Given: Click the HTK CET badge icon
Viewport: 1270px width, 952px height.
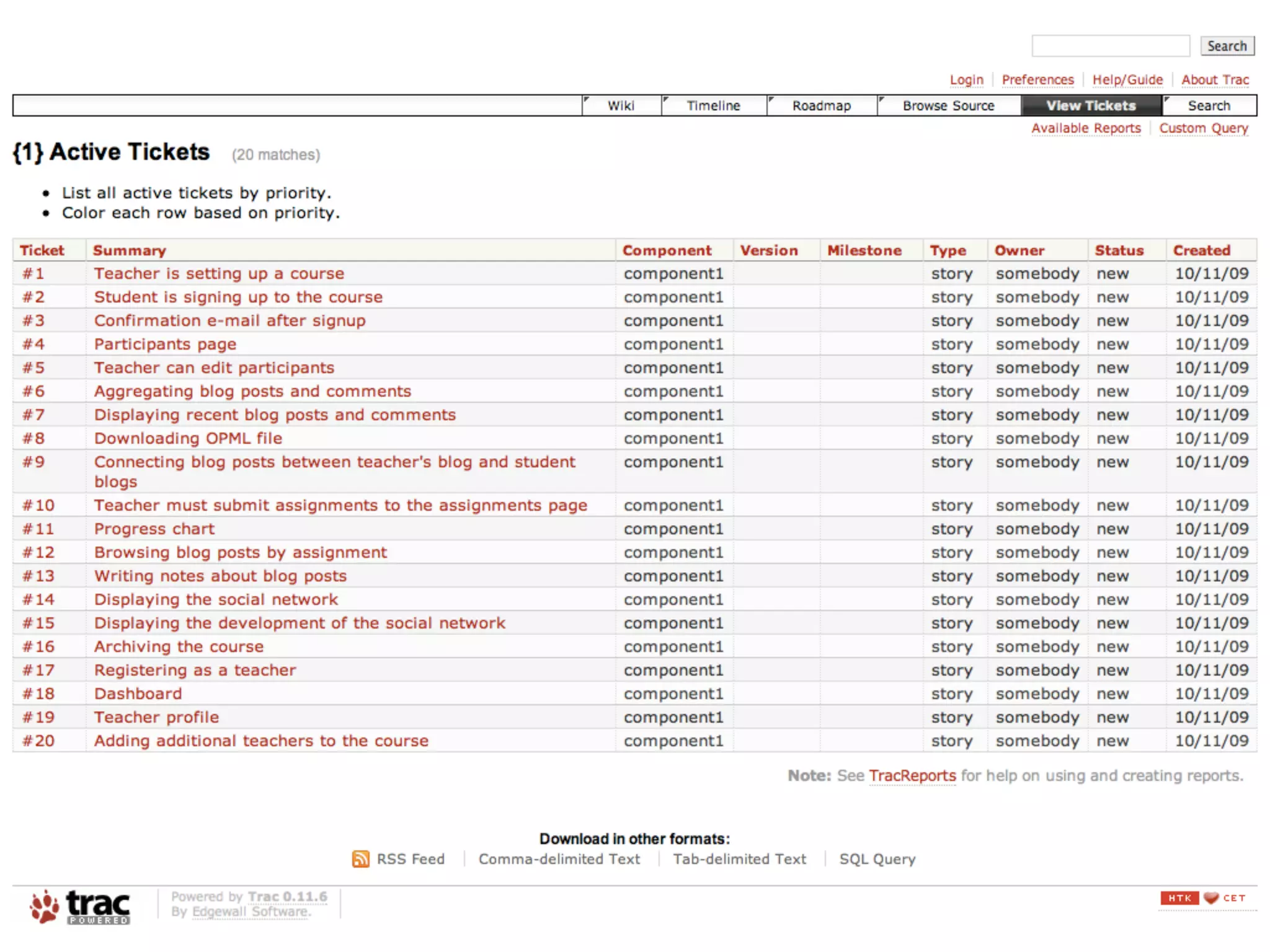Looking at the screenshot, I should [x=1202, y=898].
